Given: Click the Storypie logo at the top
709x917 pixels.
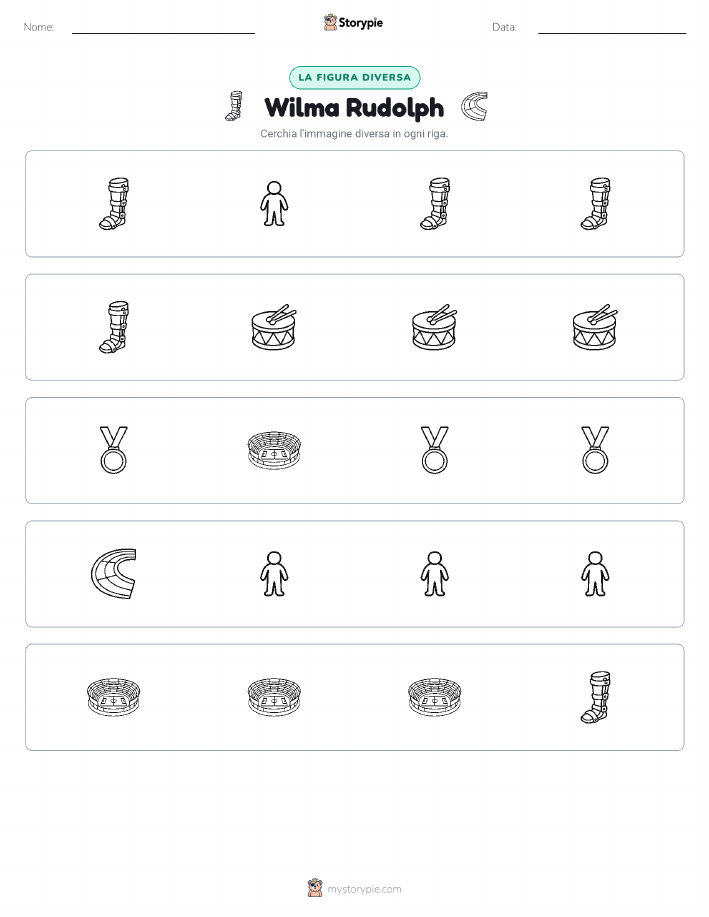Looking at the screenshot, I should (x=353, y=23).
